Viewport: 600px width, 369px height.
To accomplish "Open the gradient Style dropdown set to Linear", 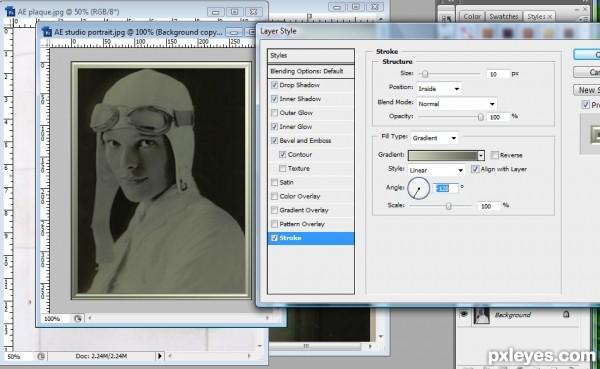I will point(436,170).
